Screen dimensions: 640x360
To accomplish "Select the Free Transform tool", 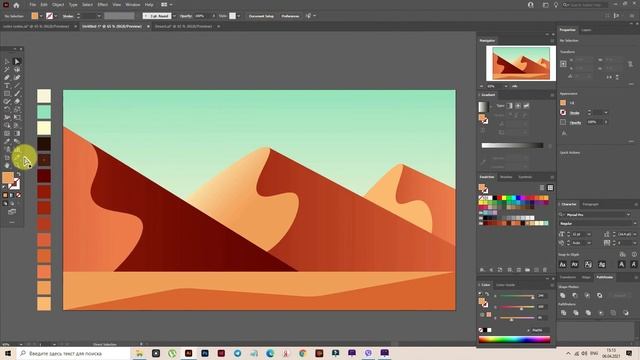I will 17,117.
